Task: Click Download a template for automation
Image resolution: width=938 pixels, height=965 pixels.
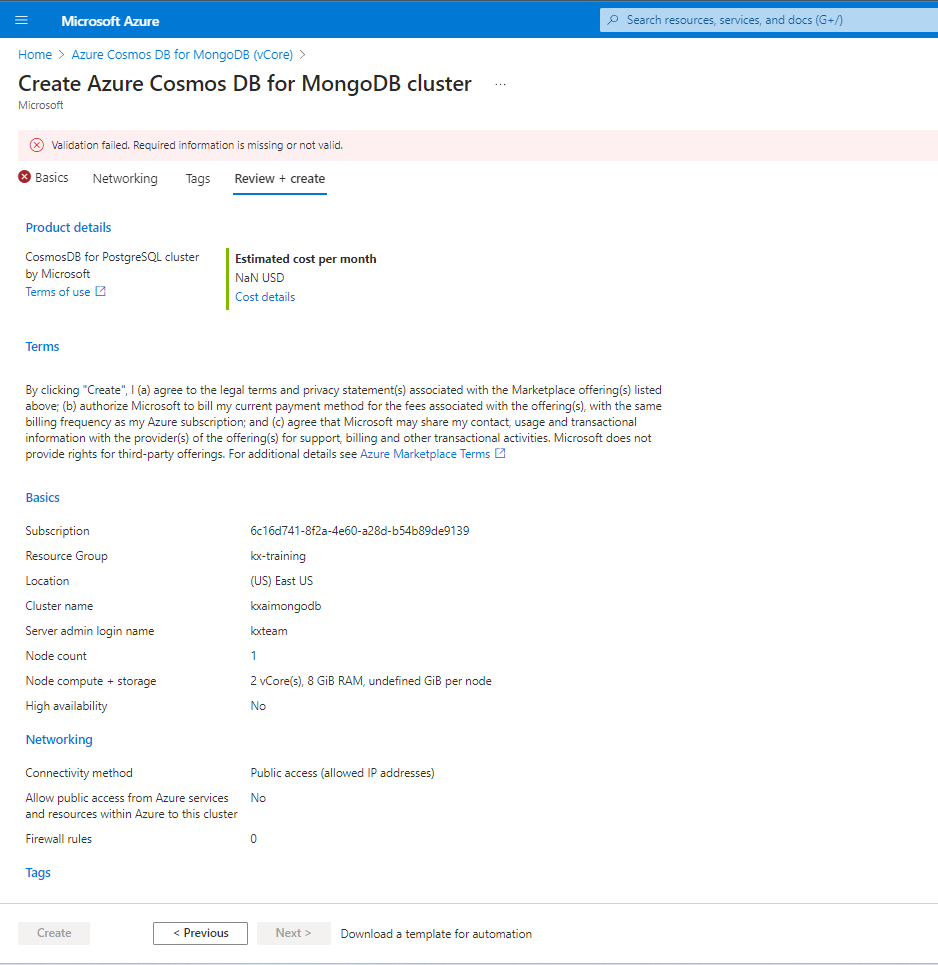Action: point(436,934)
